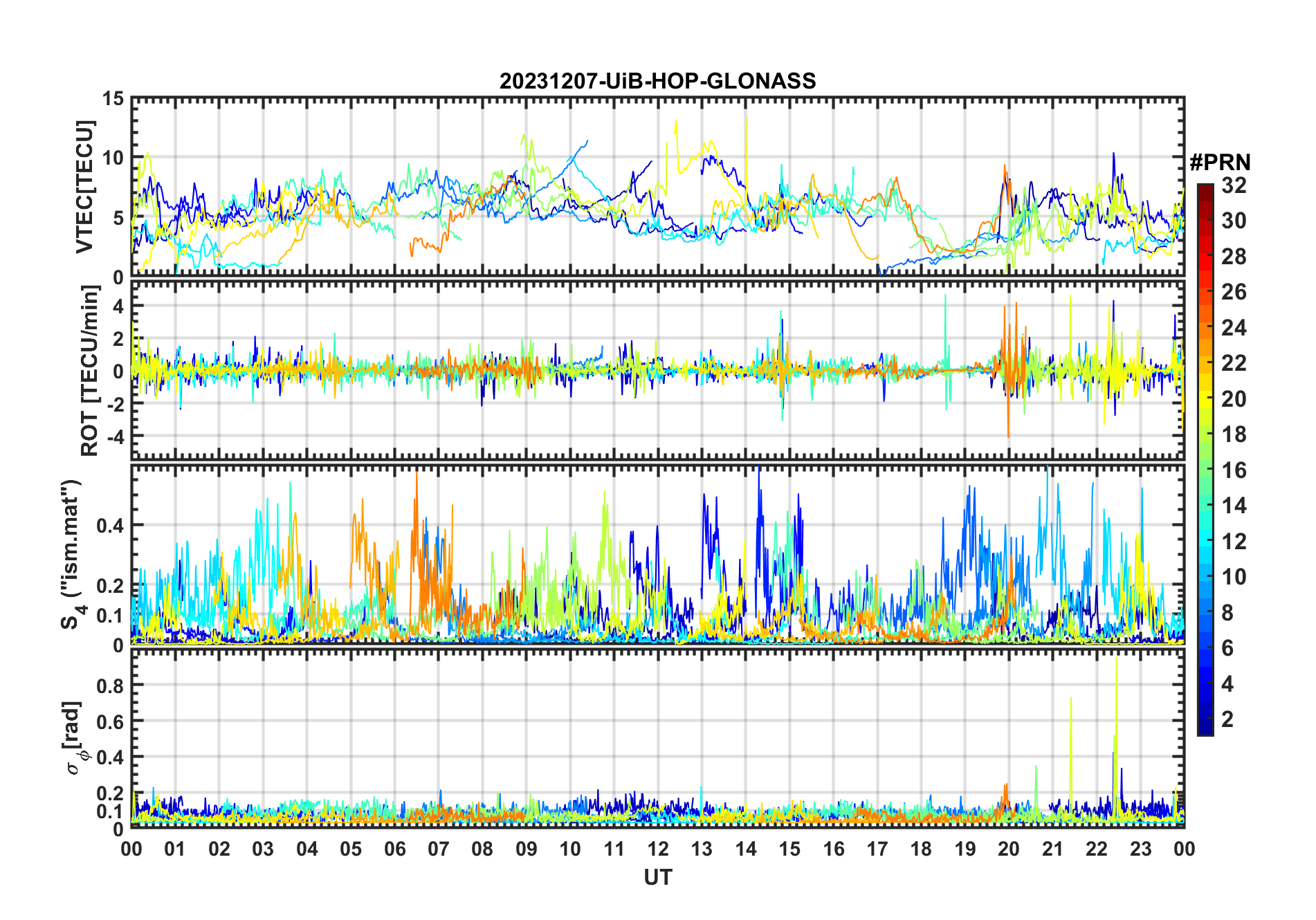Click the UT x-axis label
The image size is (1316, 920).
click(657, 877)
